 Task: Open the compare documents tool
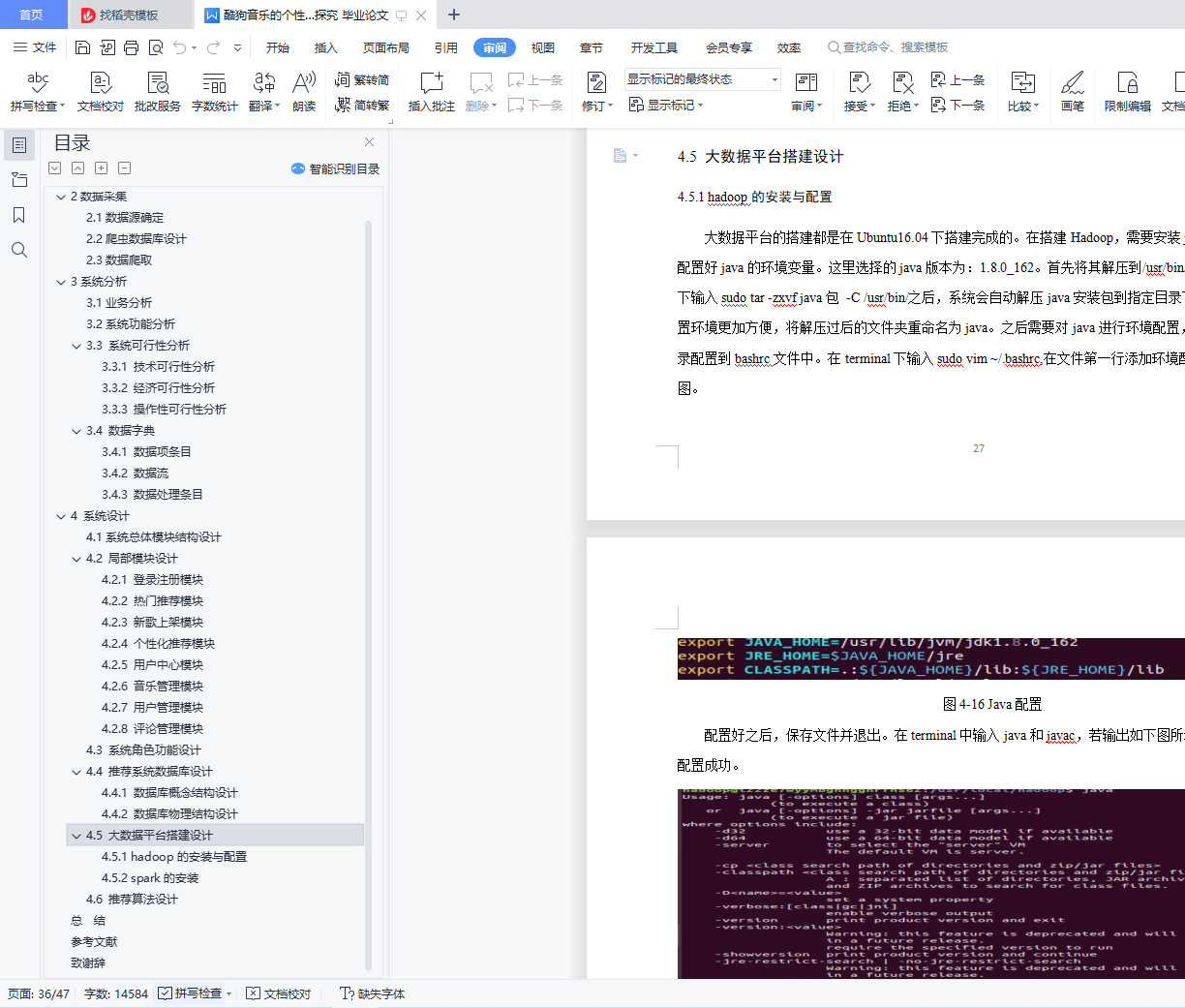[1022, 92]
